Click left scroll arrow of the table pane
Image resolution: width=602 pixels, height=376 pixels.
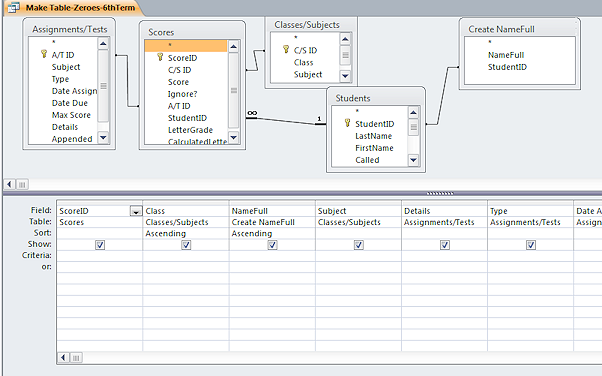click(10, 185)
